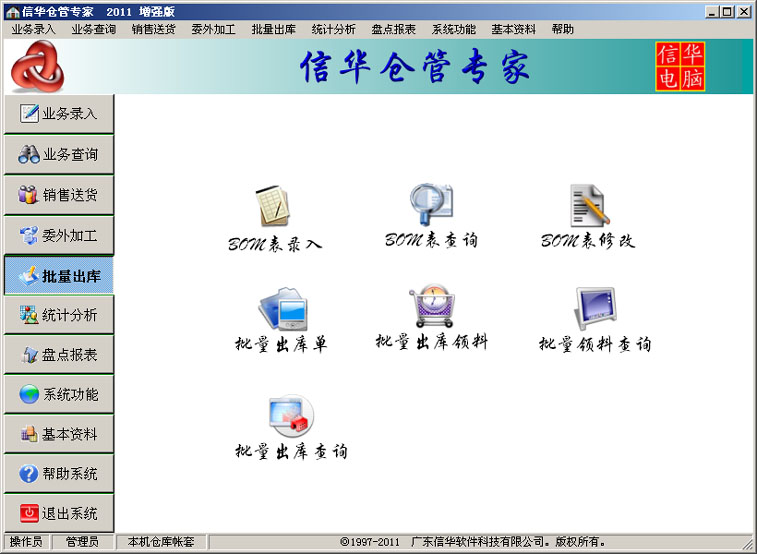
Task: Open the 系统功能 menu in menu bar
Action: click(454, 29)
